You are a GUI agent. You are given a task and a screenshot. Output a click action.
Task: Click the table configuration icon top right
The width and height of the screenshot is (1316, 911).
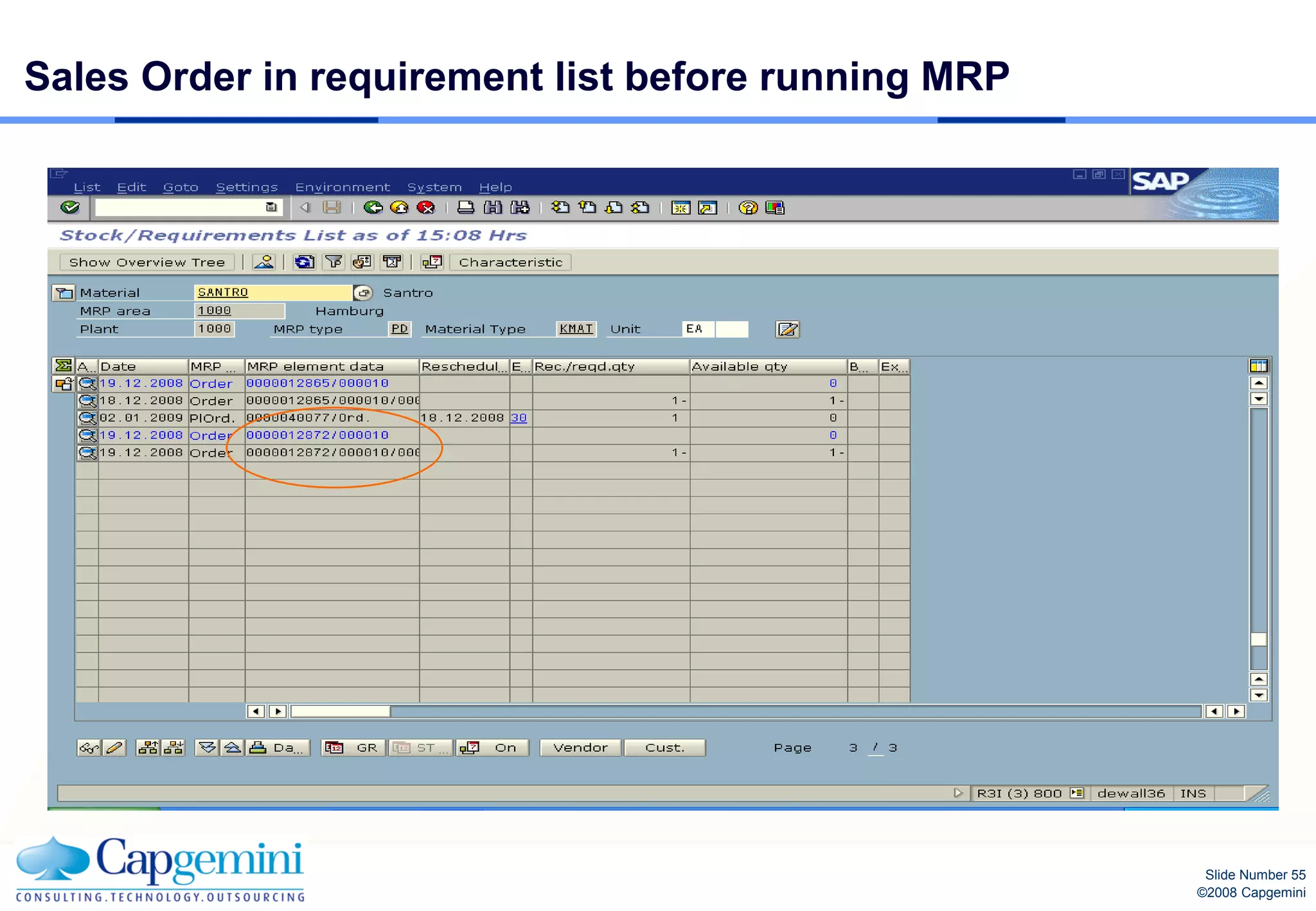point(1258,366)
